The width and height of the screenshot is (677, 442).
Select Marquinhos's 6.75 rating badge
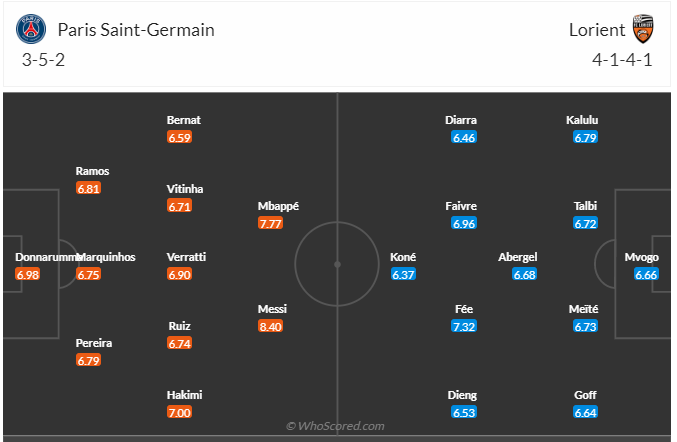click(89, 274)
